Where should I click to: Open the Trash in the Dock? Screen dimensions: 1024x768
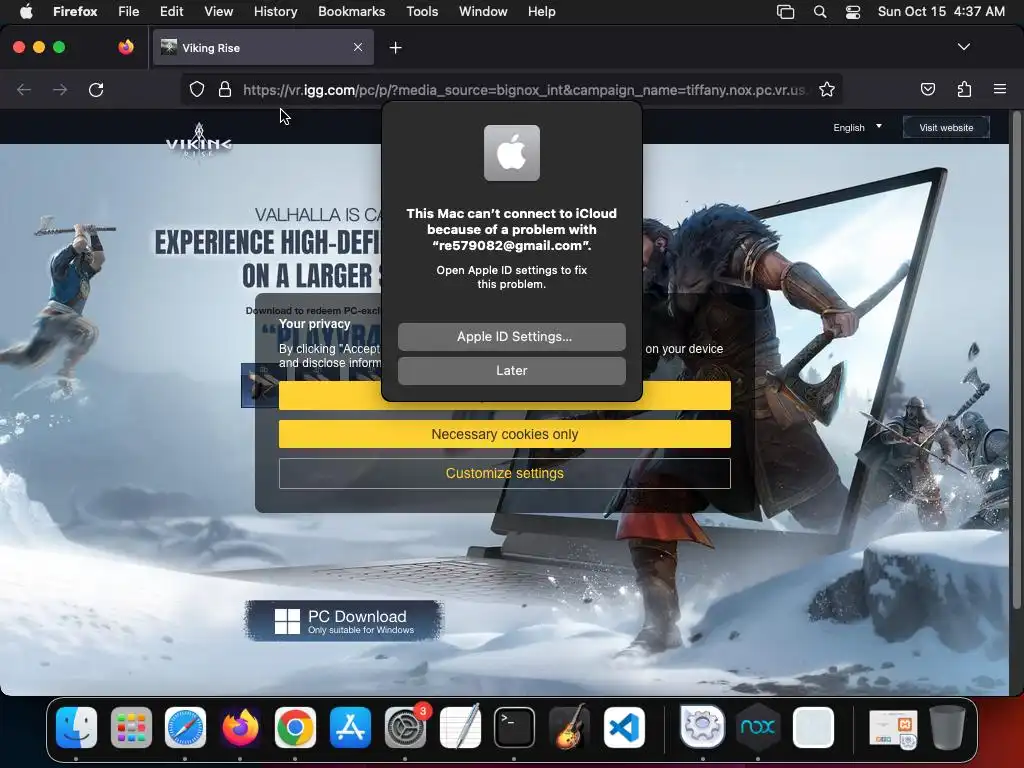pyautogui.click(x=948, y=728)
